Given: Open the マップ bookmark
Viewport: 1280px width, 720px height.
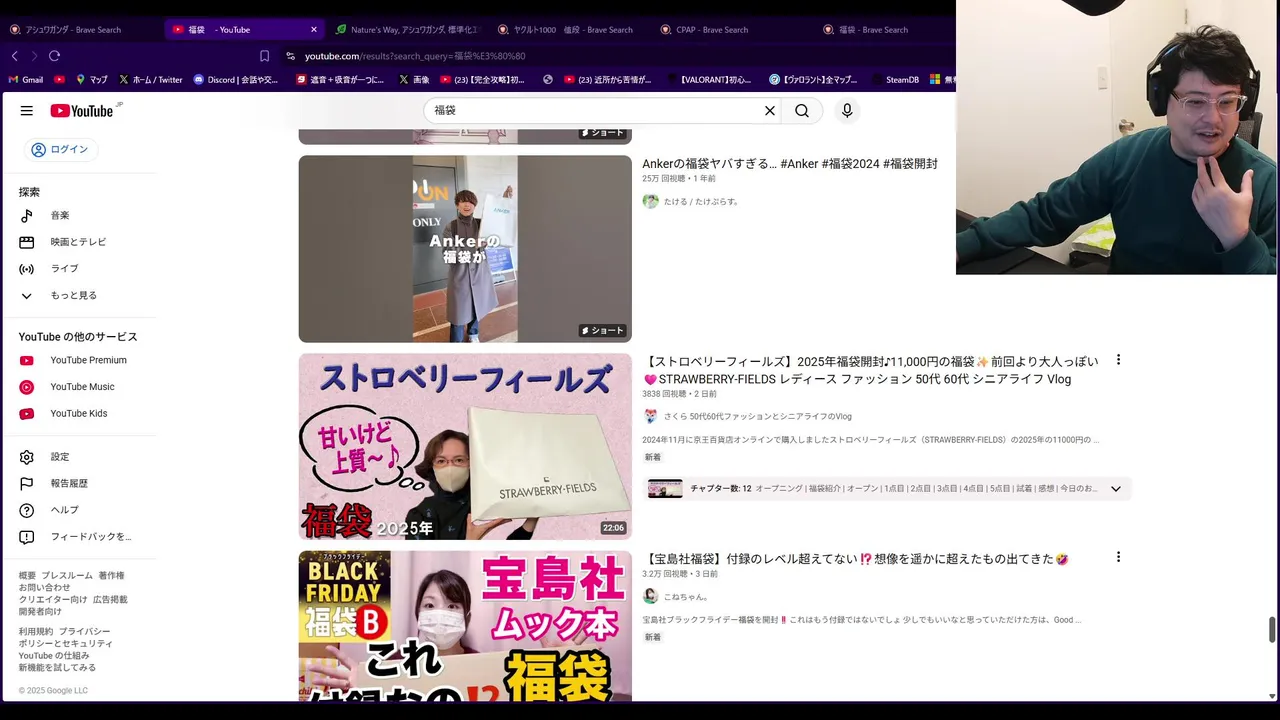Looking at the screenshot, I should [91, 80].
